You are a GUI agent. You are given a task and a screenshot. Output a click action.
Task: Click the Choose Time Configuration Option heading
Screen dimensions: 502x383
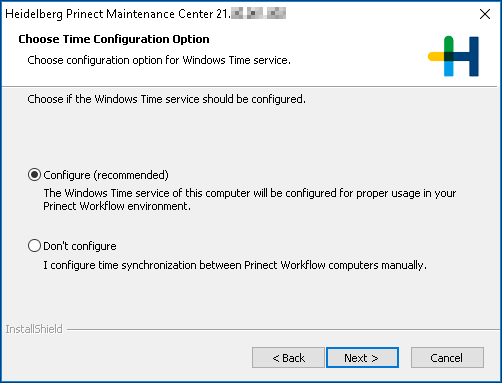tap(114, 39)
